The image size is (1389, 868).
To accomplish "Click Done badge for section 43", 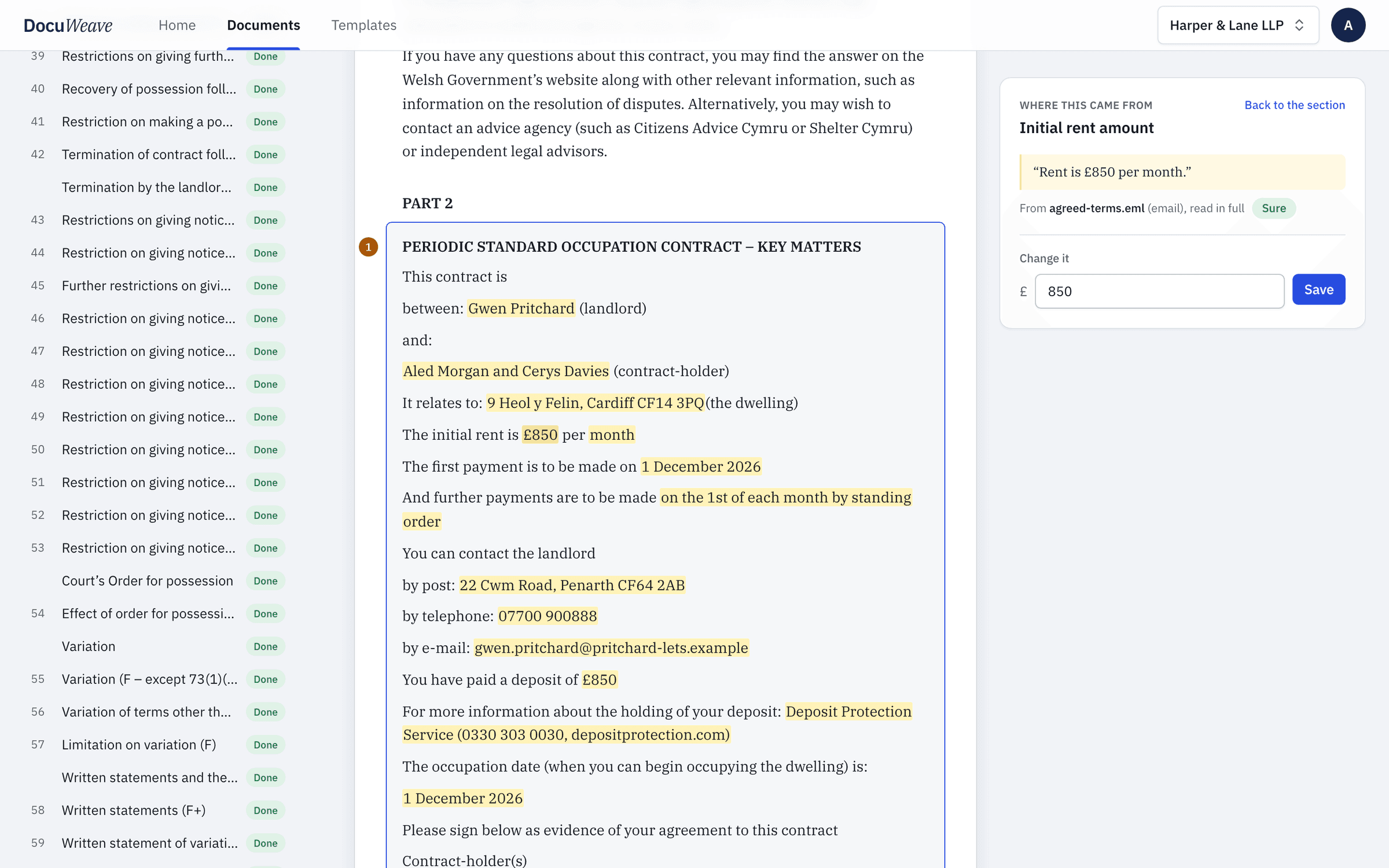I will pos(265,220).
